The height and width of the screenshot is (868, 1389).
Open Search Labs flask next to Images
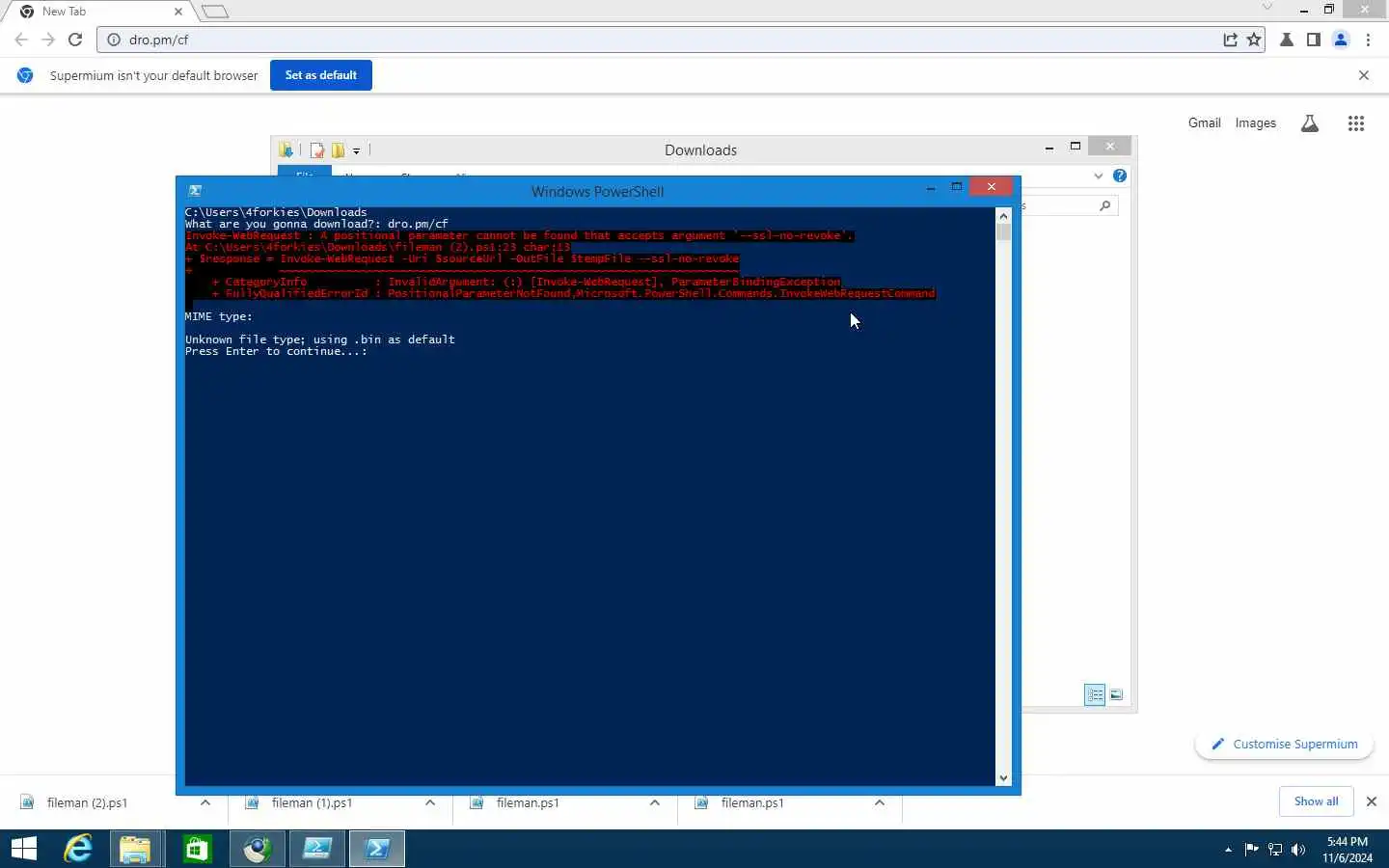click(1310, 123)
